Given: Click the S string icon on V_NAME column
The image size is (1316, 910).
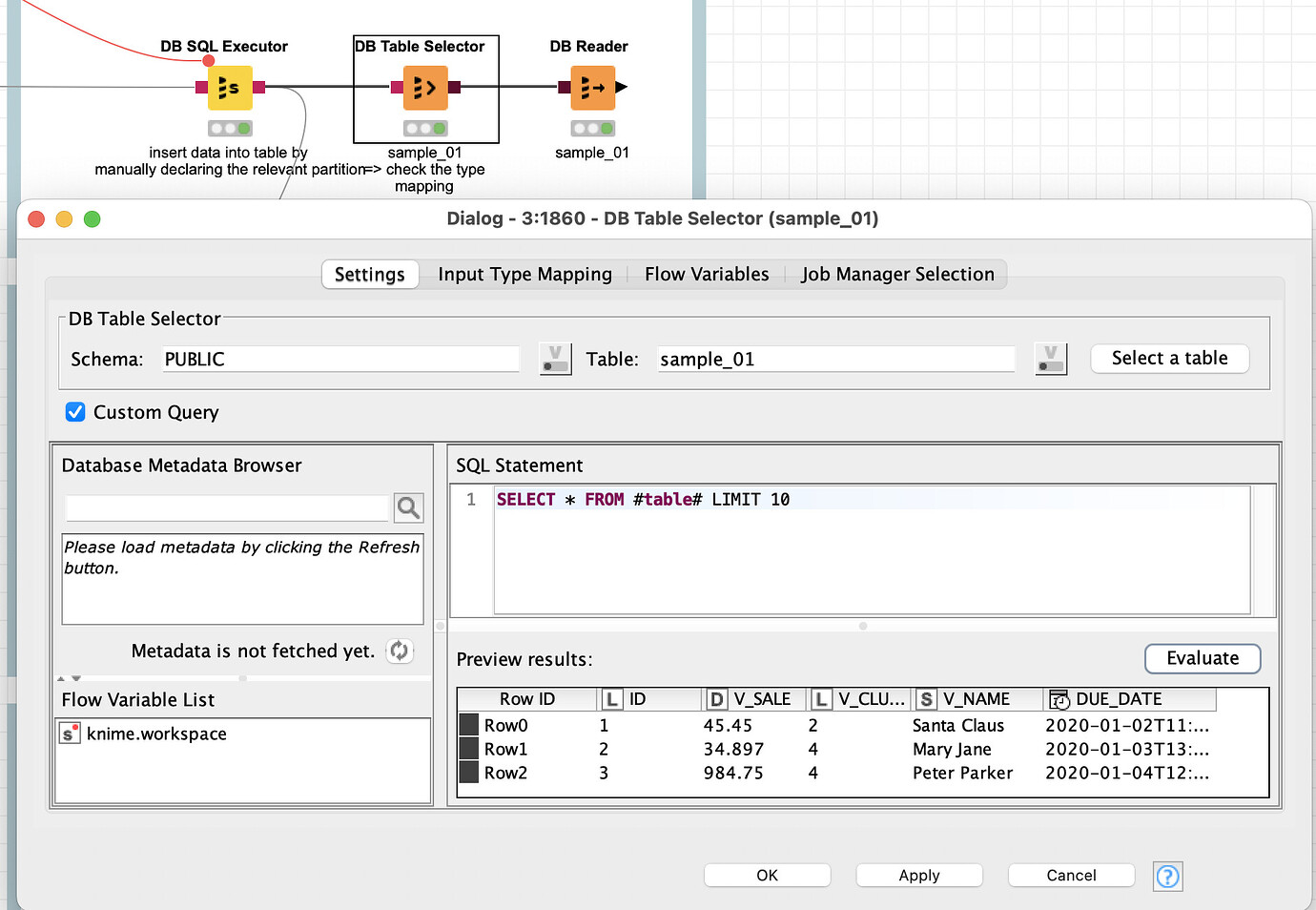Looking at the screenshot, I should tap(926, 698).
